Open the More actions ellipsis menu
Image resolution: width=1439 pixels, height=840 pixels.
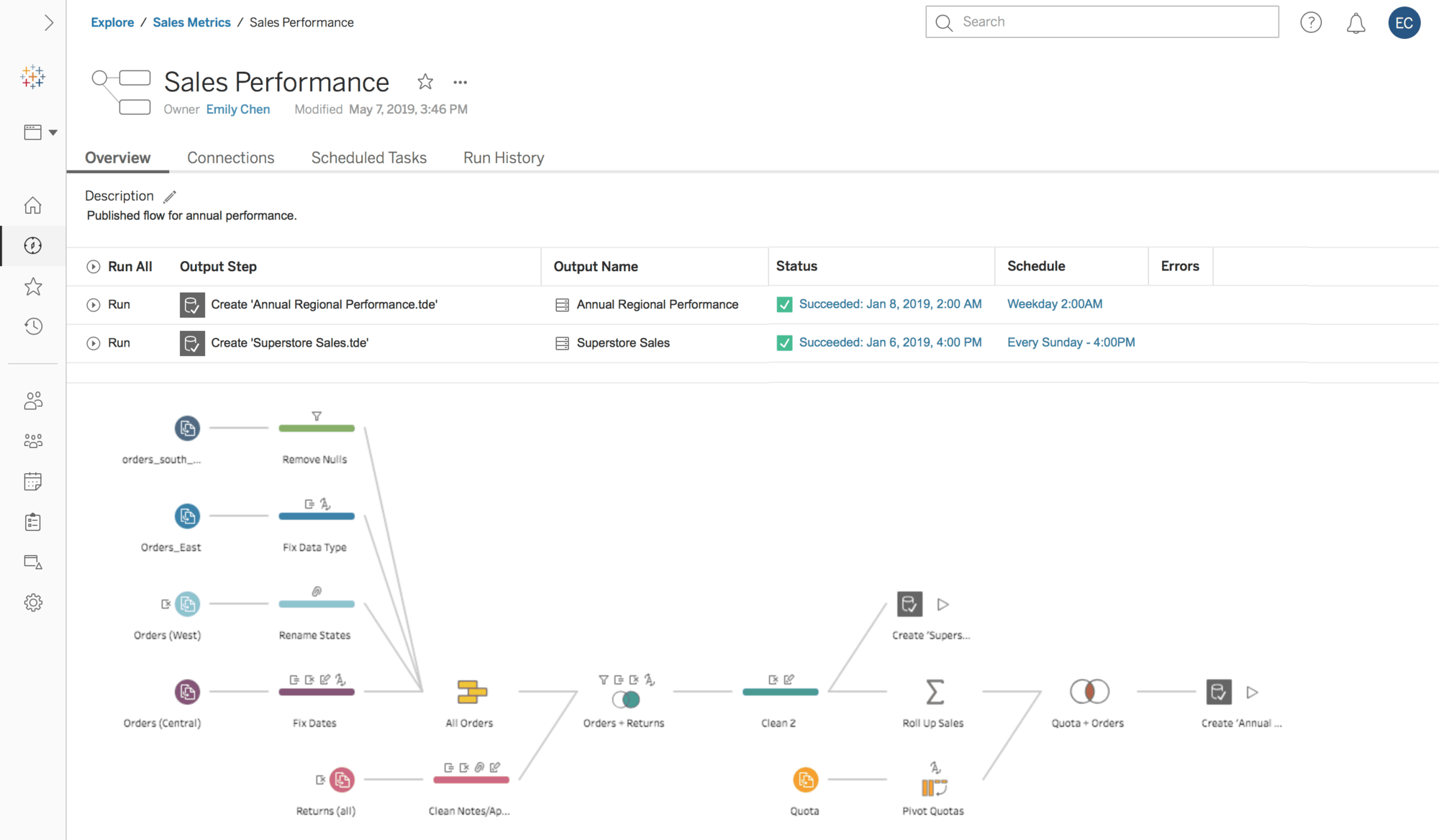460,82
